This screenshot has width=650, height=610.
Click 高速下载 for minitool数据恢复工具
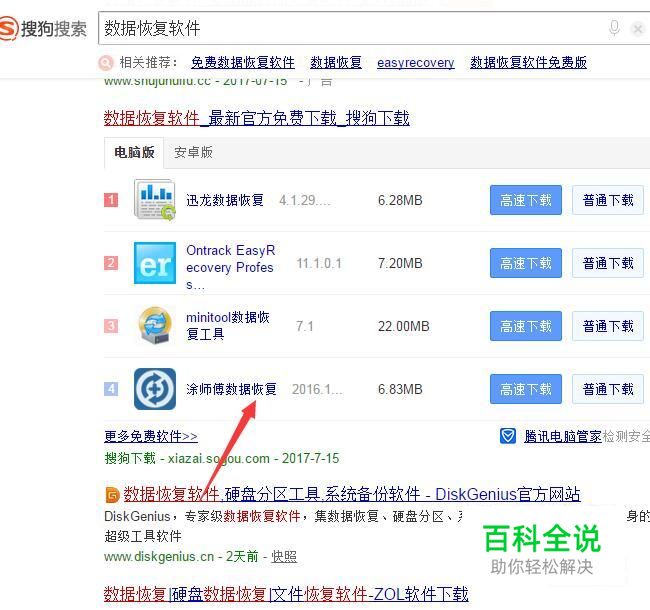pyautogui.click(x=526, y=326)
